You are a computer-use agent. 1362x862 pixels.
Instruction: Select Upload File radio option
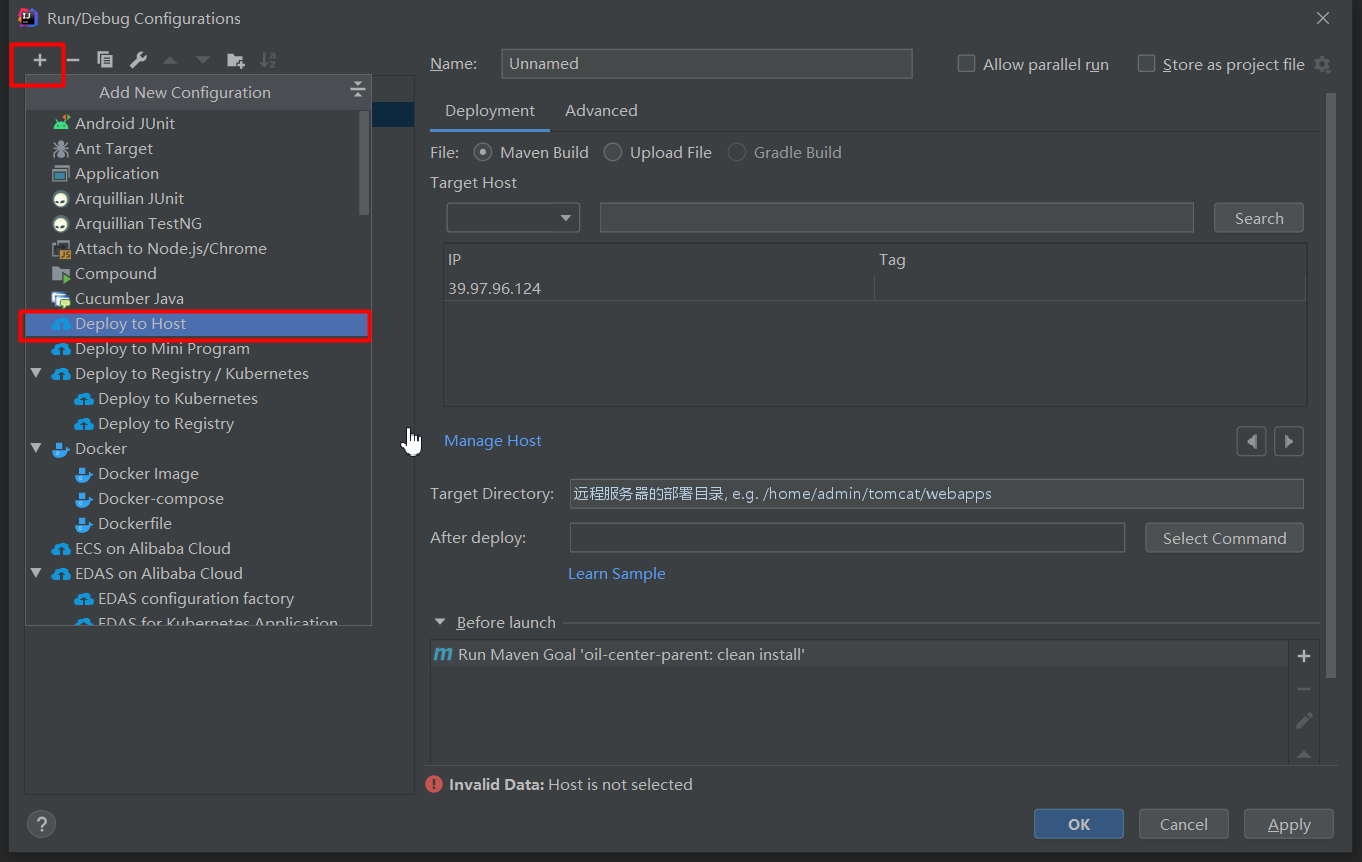pyautogui.click(x=613, y=152)
